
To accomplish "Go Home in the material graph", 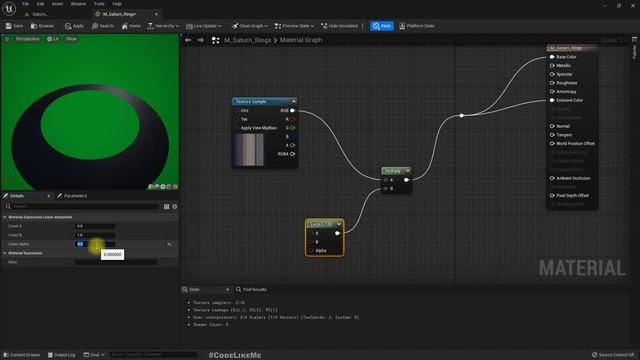I will [x=131, y=26].
